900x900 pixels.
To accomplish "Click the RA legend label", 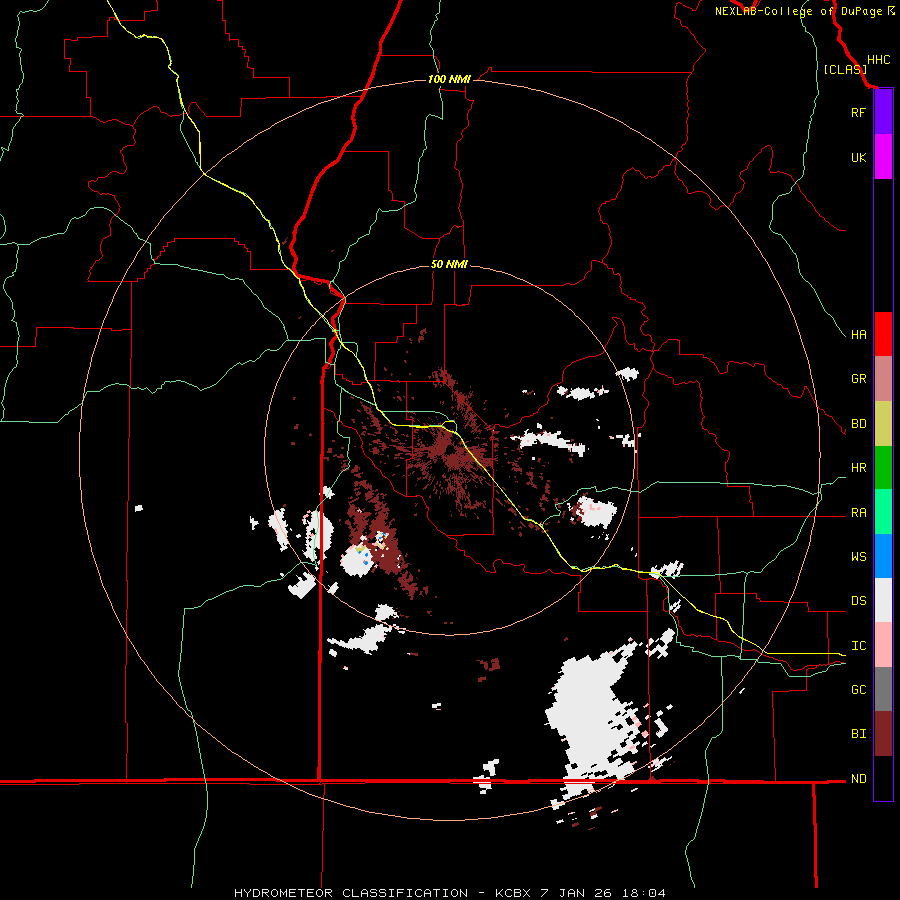I will click(x=858, y=513).
